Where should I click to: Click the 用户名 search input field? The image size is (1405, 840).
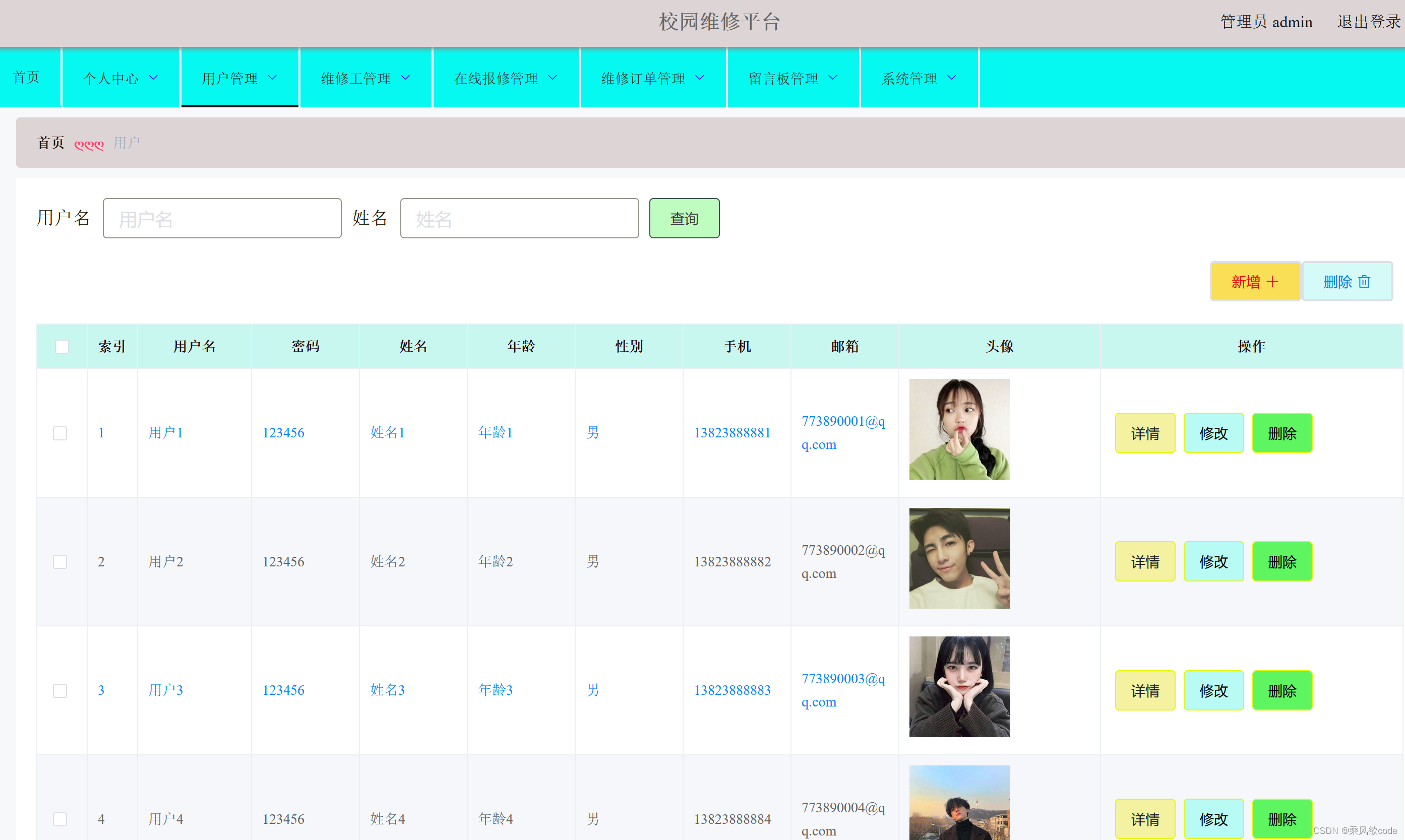click(222, 219)
